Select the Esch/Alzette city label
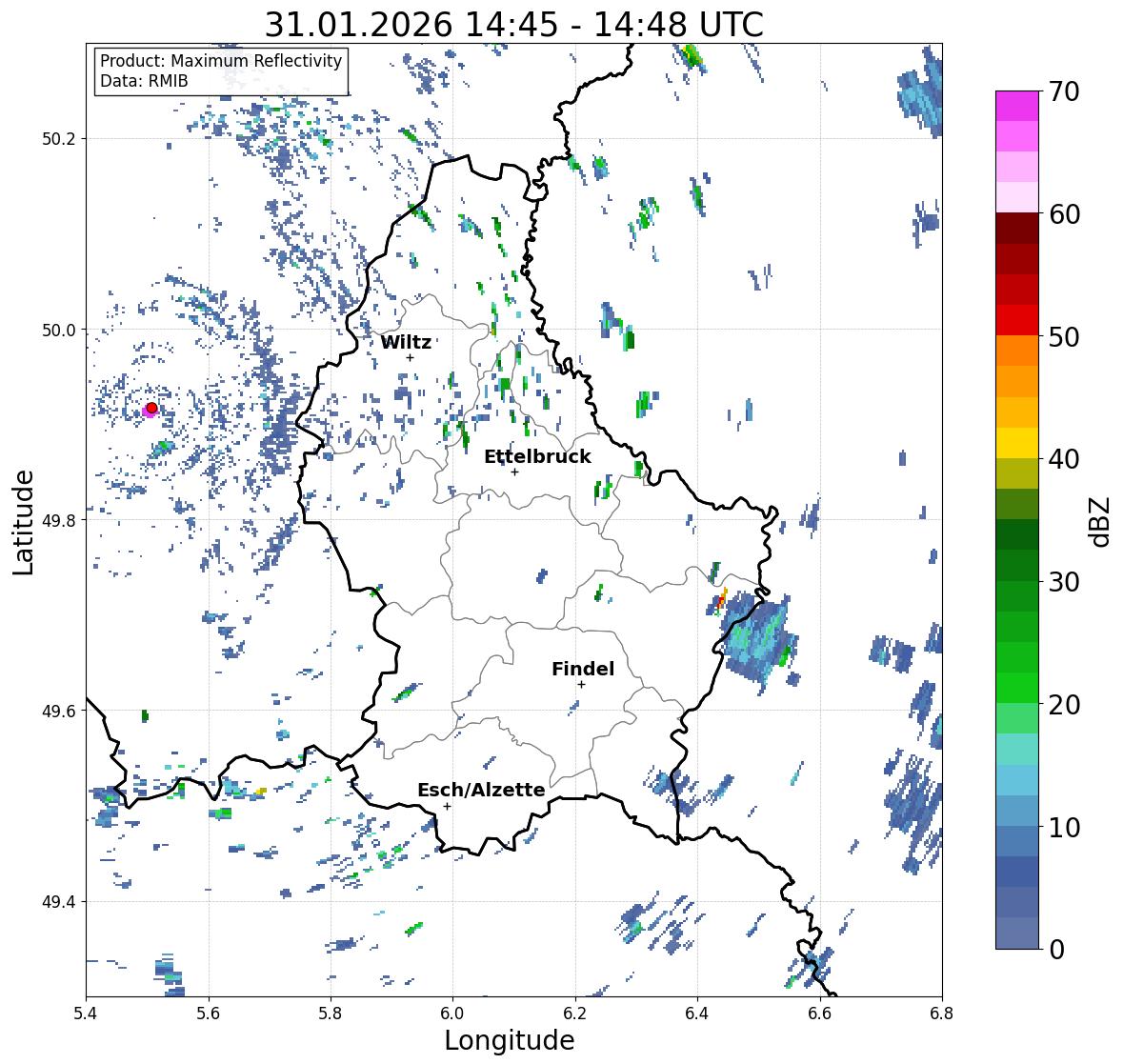Image resolution: width=1123 pixels, height=1064 pixels. [x=481, y=790]
